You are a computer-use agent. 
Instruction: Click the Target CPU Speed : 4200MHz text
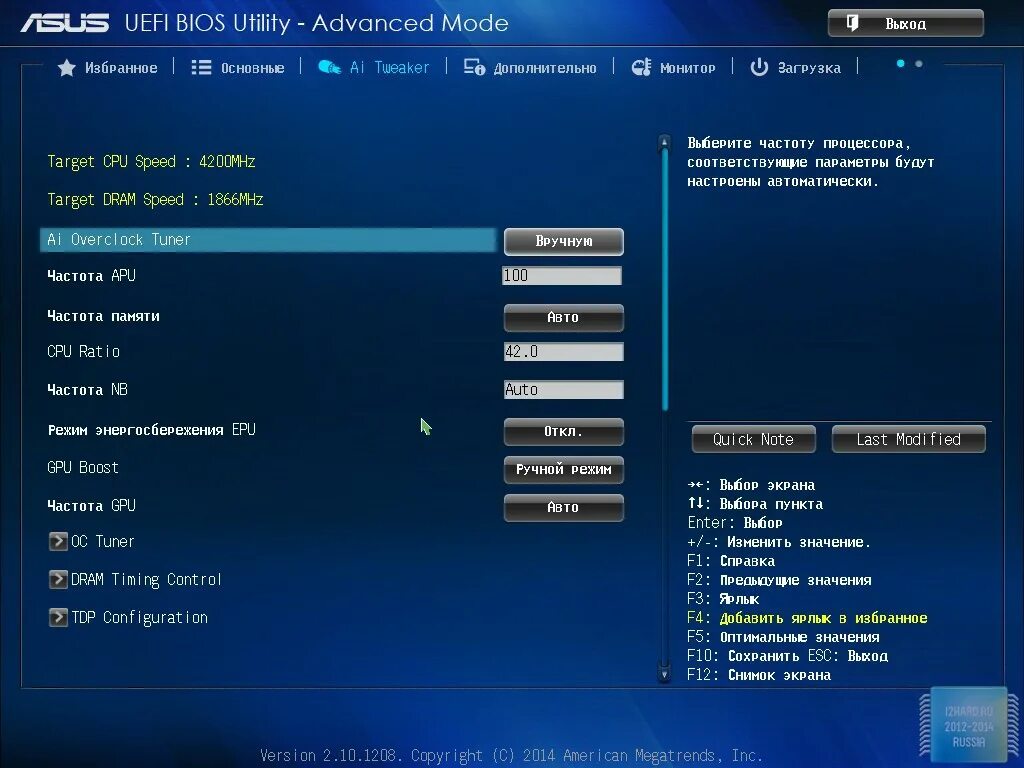click(x=151, y=161)
